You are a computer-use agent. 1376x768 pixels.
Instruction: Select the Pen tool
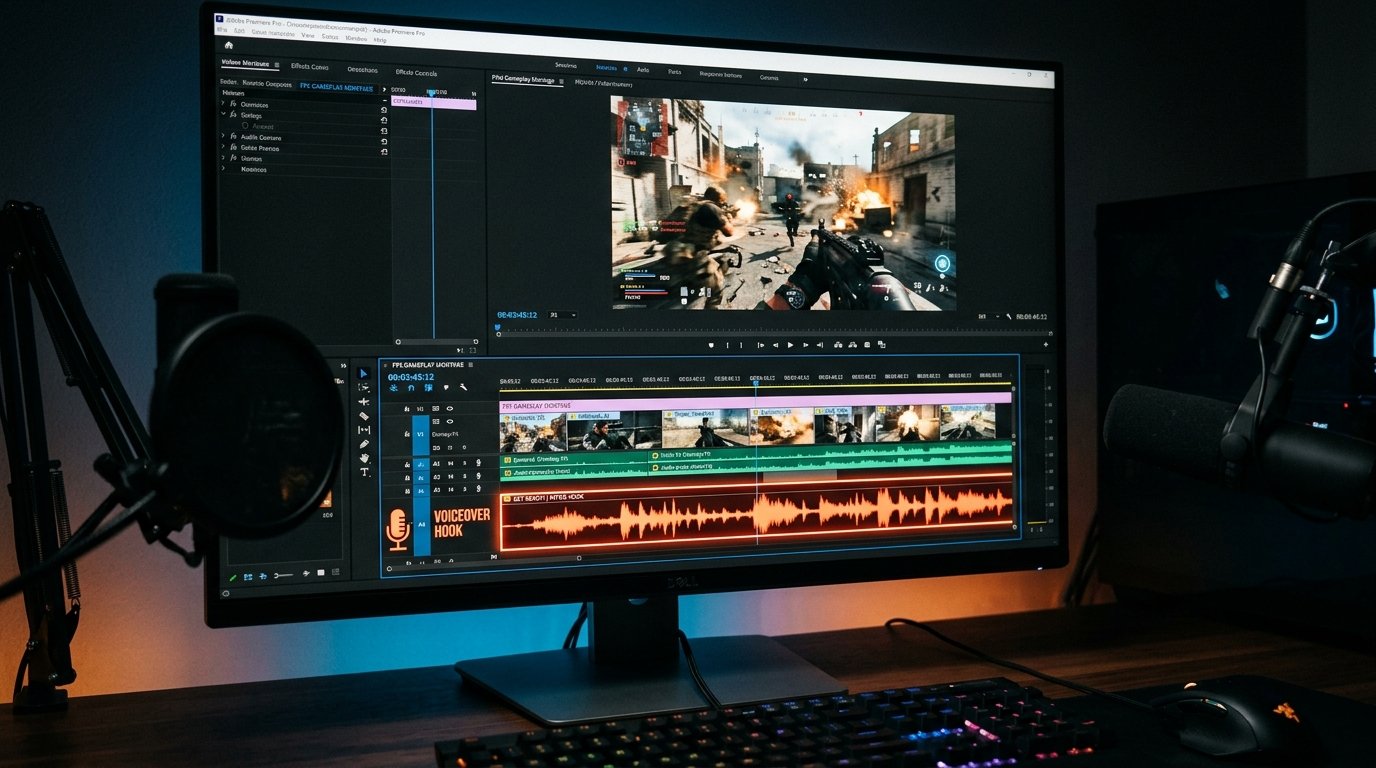point(364,444)
